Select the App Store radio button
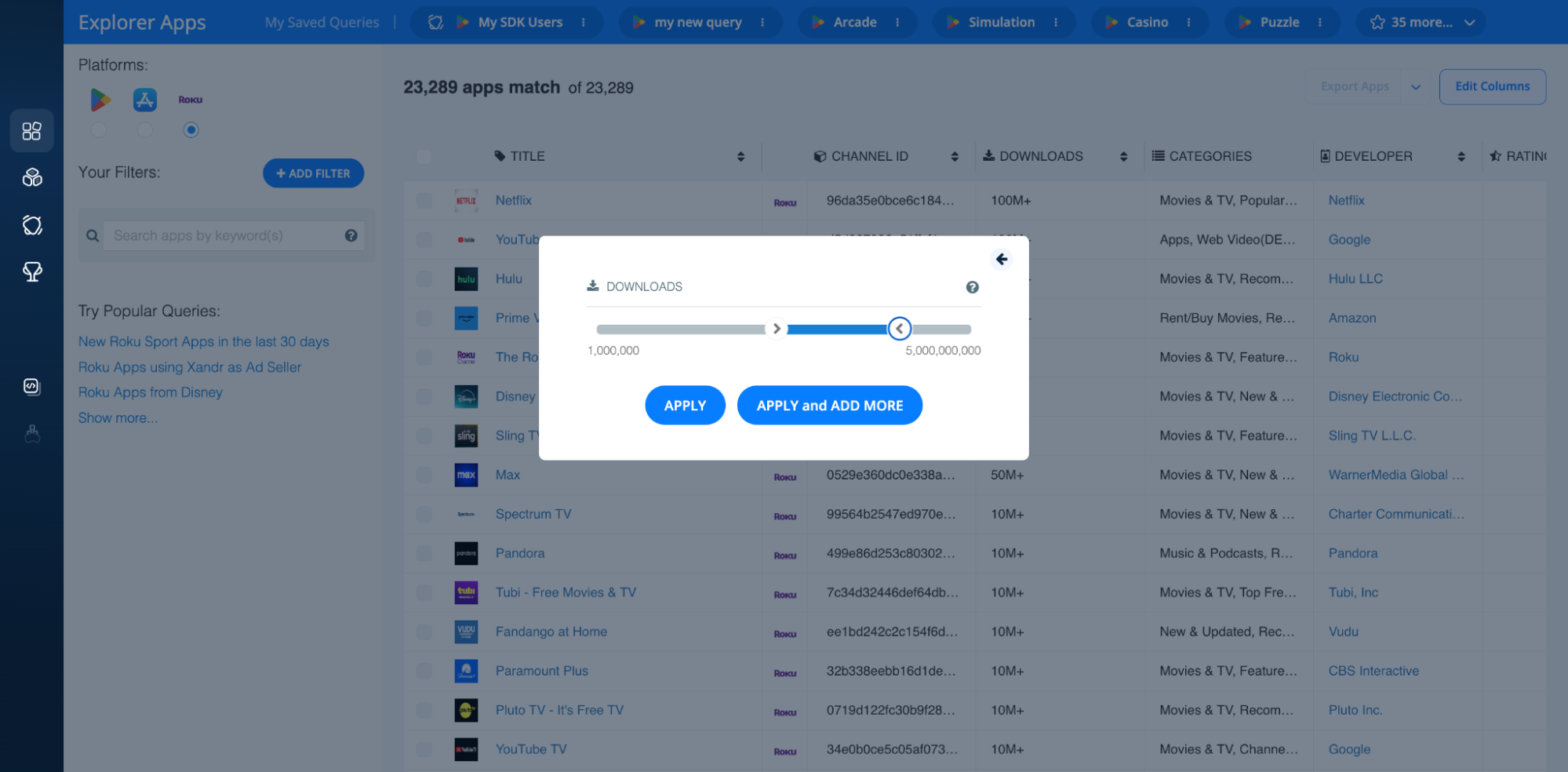 (145, 130)
